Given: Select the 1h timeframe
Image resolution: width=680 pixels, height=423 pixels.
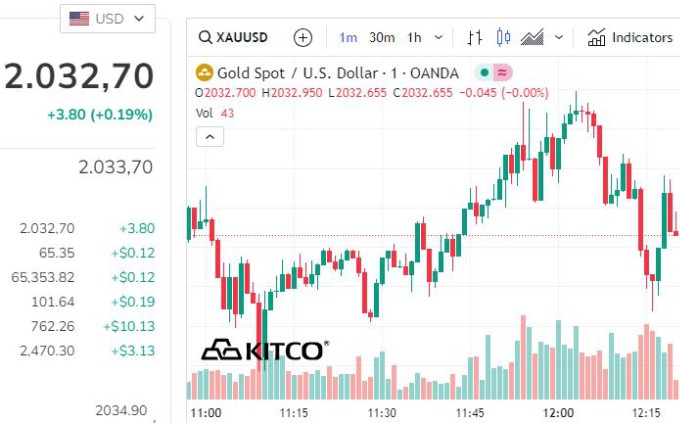Looking at the screenshot, I should [413, 38].
